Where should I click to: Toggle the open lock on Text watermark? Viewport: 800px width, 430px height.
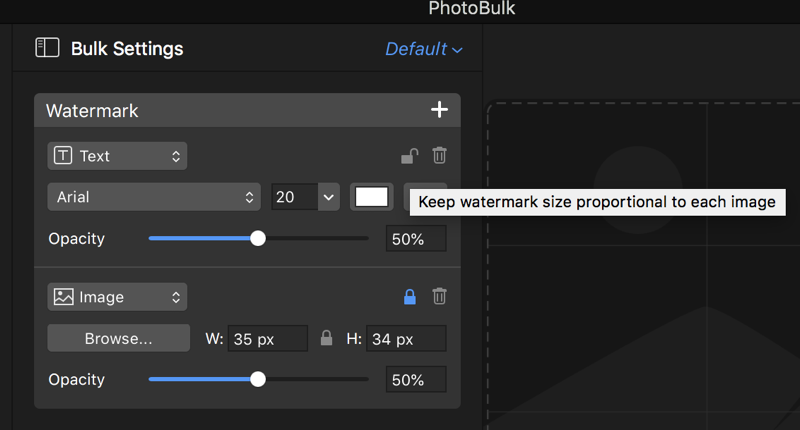[x=410, y=156]
